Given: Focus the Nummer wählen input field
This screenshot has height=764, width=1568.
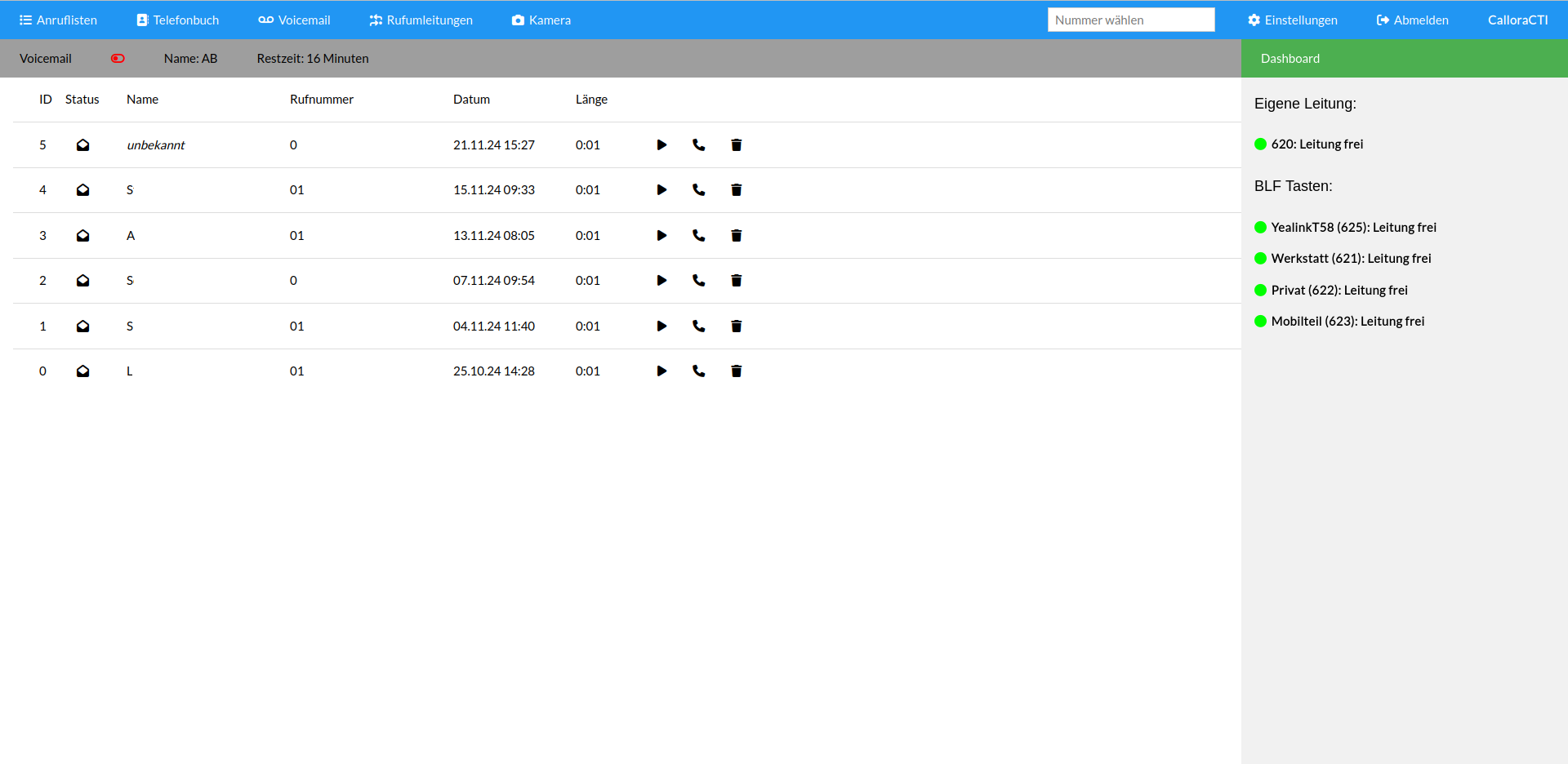Looking at the screenshot, I should [1131, 20].
